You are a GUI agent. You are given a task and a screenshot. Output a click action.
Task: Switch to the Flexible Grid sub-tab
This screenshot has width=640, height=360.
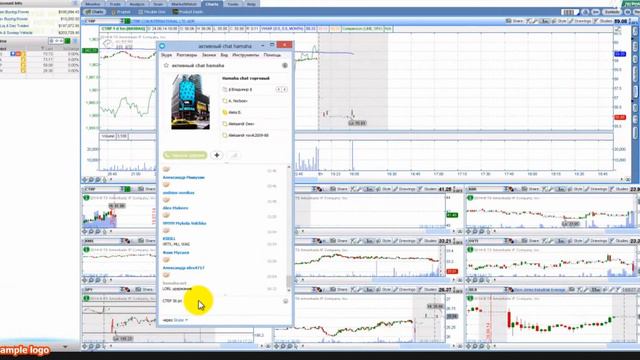coord(152,12)
